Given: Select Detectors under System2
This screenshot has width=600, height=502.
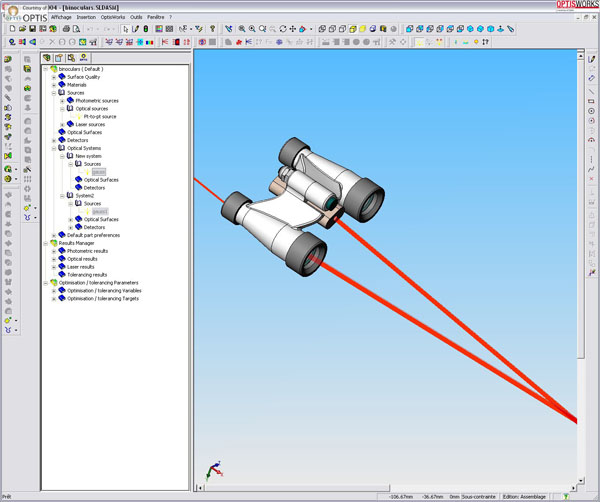Looking at the screenshot, I should 94,227.
